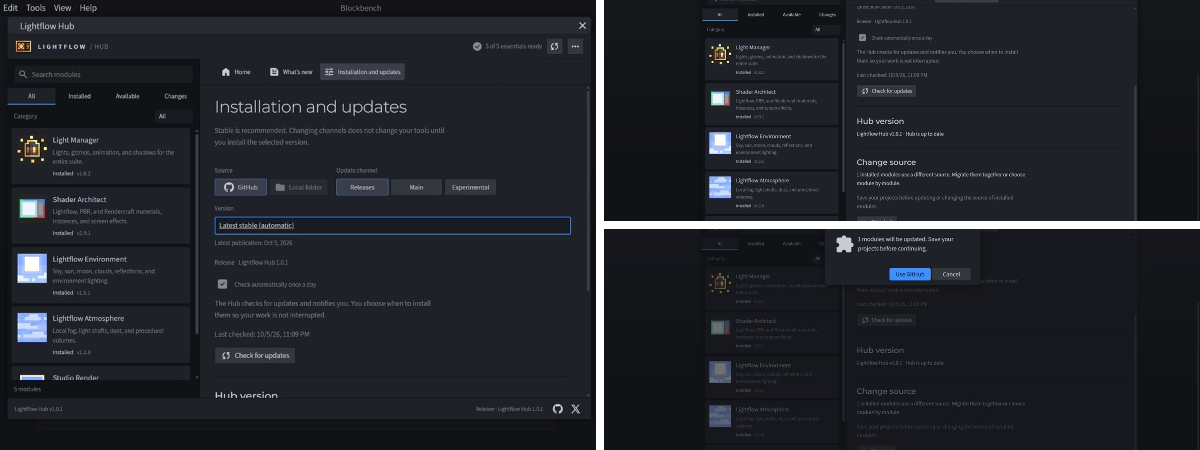The image size is (1200, 450).
Task: Click the Shader Architect icon in the Change source panel
Action: (719, 99)
